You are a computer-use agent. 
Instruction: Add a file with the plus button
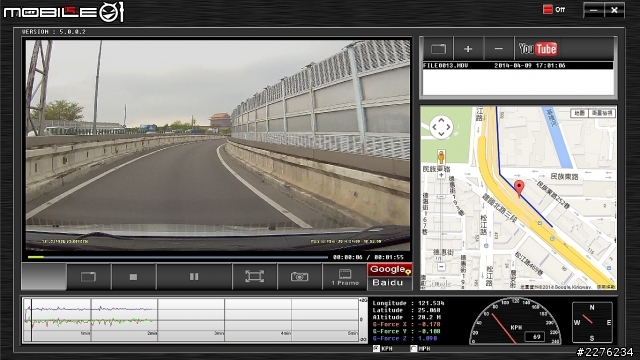pos(468,49)
